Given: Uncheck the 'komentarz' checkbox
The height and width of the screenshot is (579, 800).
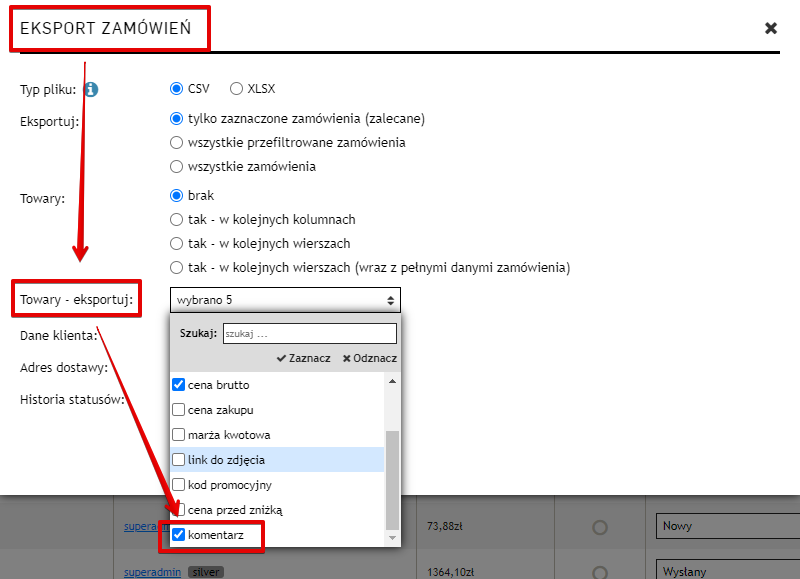Looking at the screenshot, I should 179,535.
